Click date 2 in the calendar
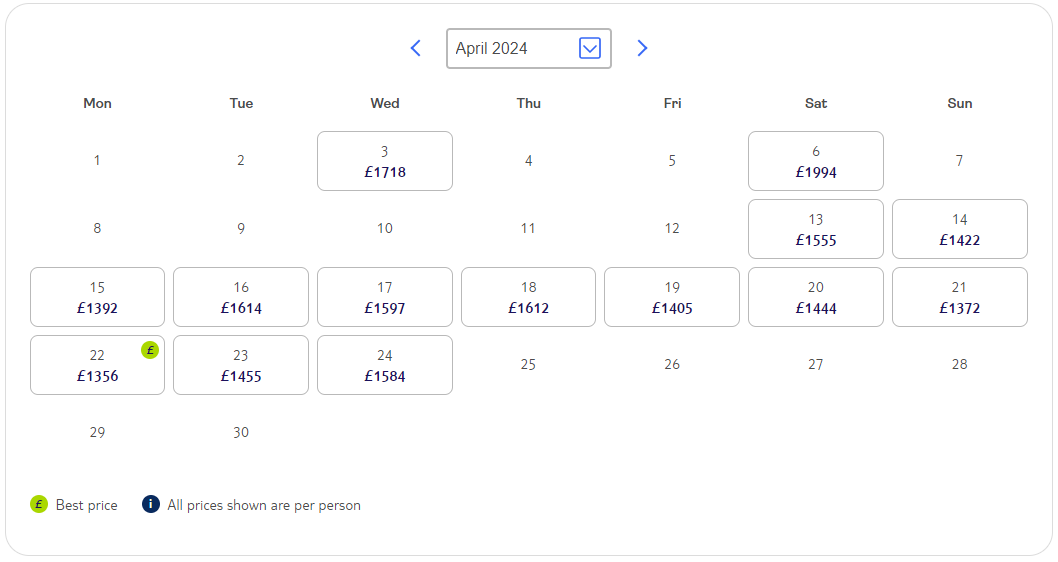 click(x=241, y=161)
